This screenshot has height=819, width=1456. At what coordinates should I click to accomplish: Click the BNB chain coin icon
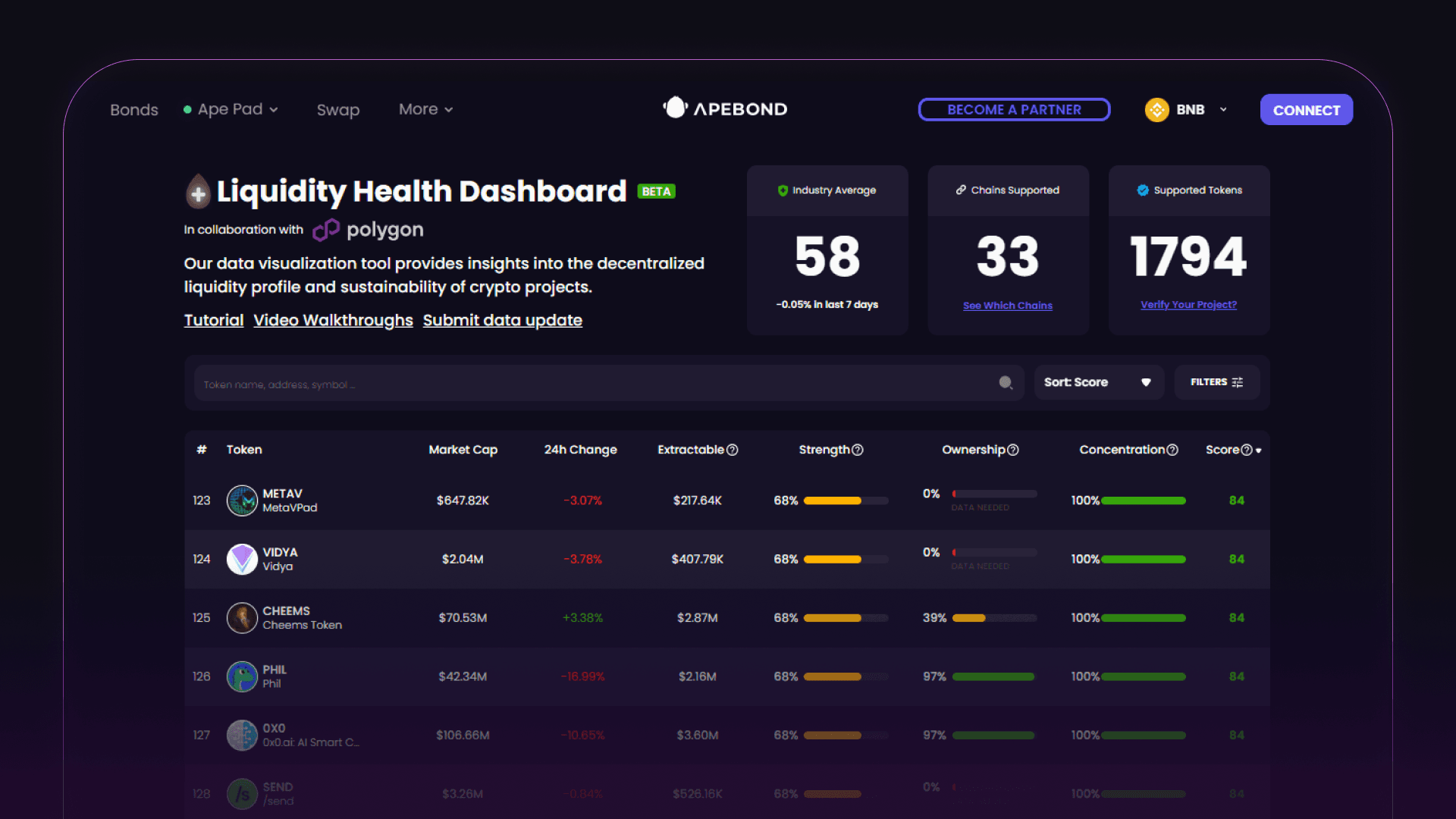pos(1156,110)
